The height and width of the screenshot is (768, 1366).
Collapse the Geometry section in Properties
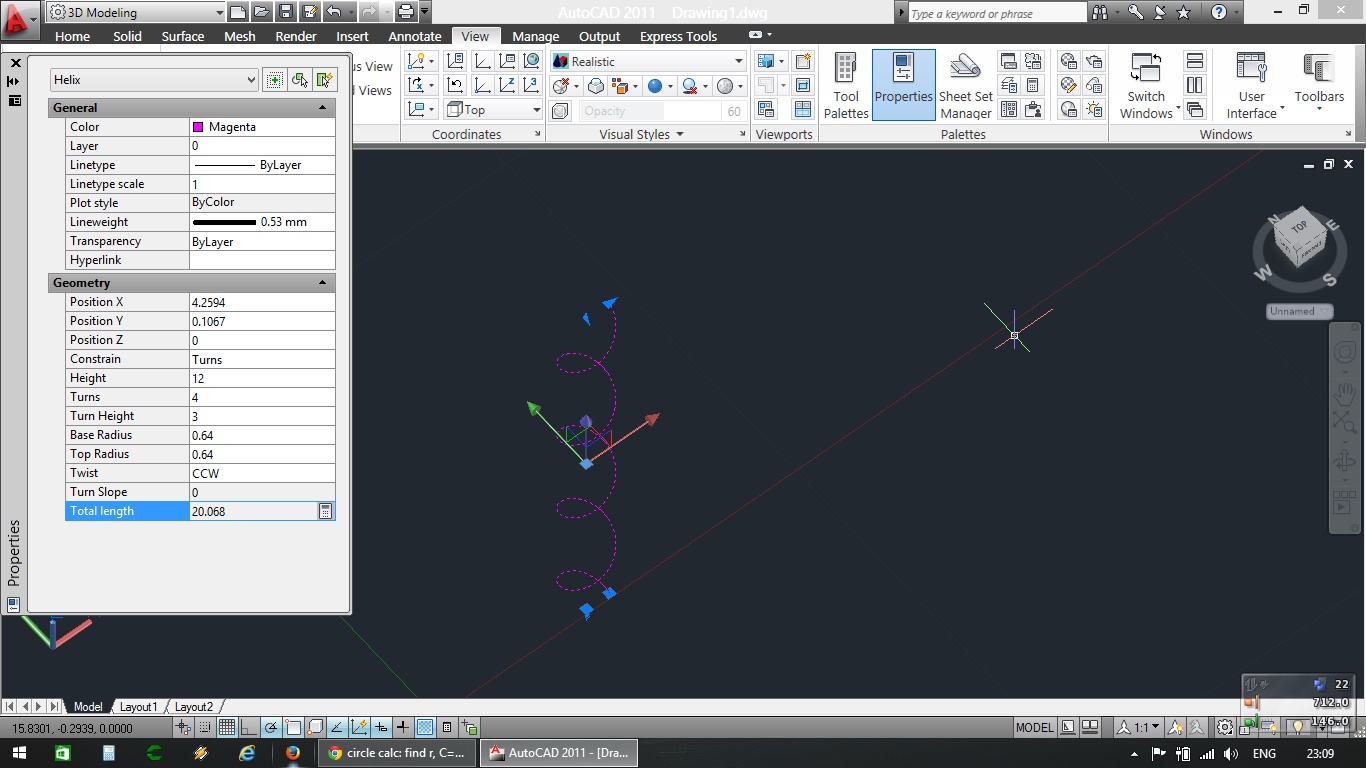click(322, 283)
